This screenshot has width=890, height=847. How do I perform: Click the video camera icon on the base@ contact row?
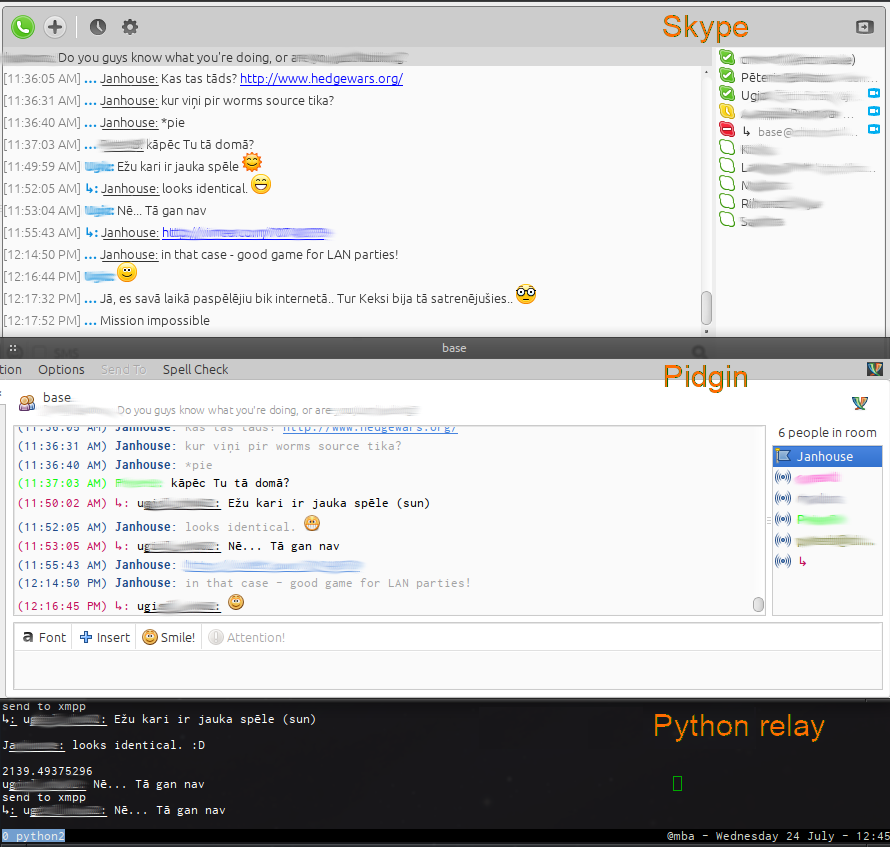(x=874, y=129)
